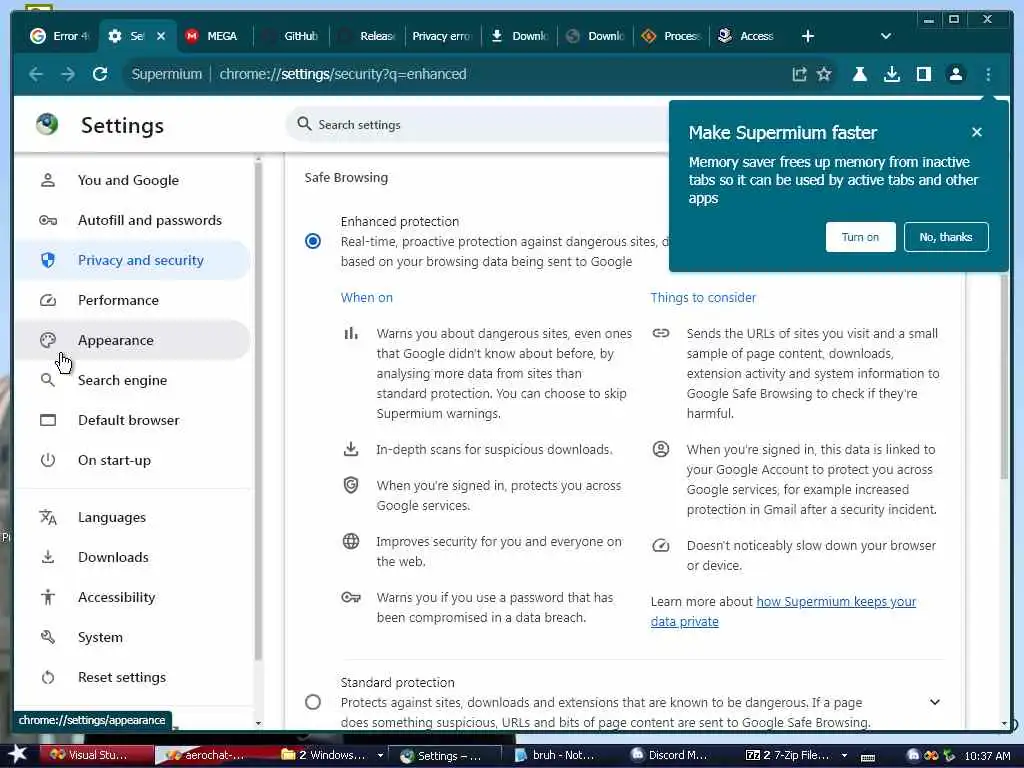Image resolution: width=1024 pixels, height=768 pixels.
Task: Close the Make Supermium faster popup
Action: [x=976, y=133]
